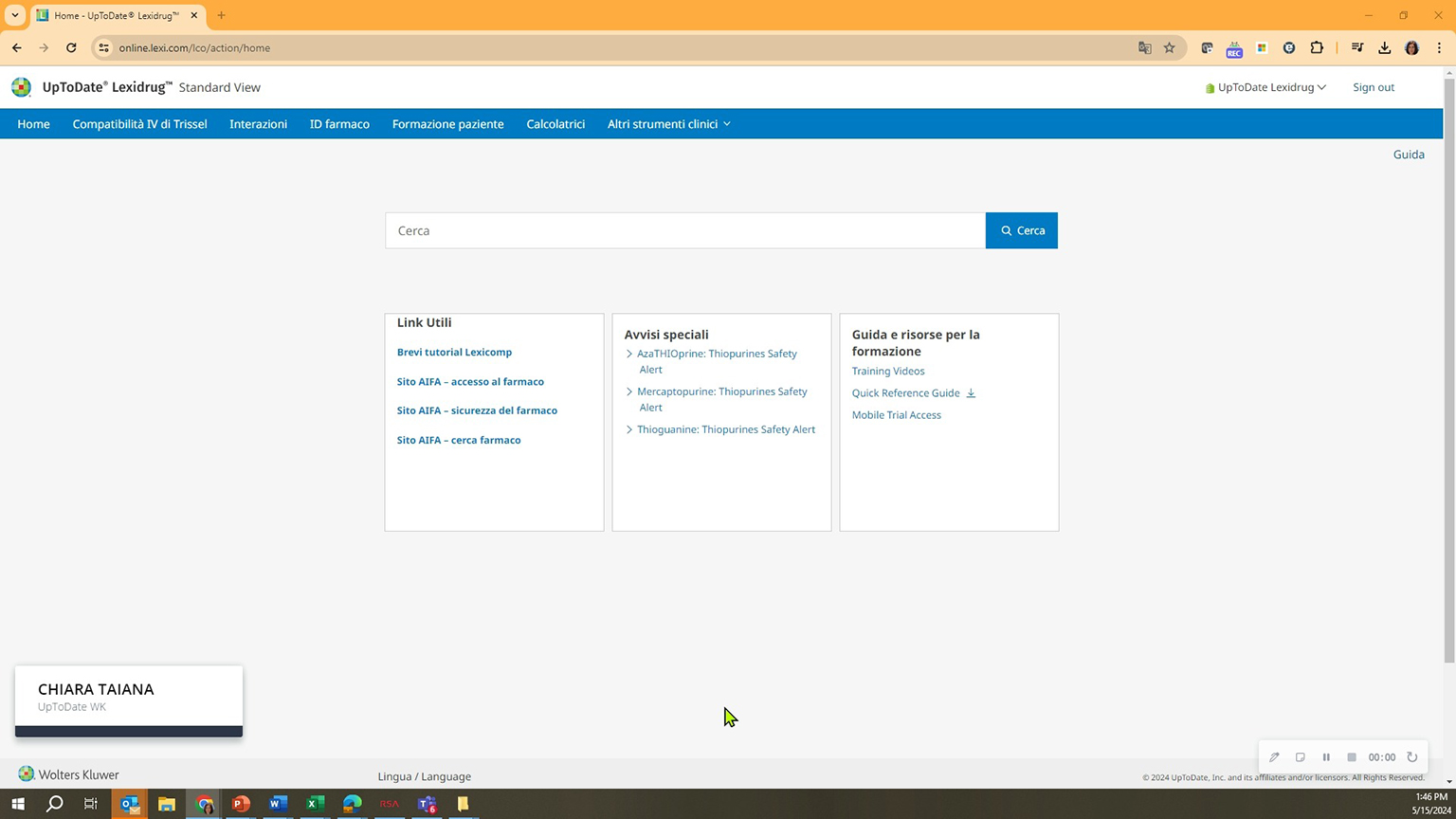Reload the page with the refresh icon
Screen dimensions: 1456x819
point(71,47)
